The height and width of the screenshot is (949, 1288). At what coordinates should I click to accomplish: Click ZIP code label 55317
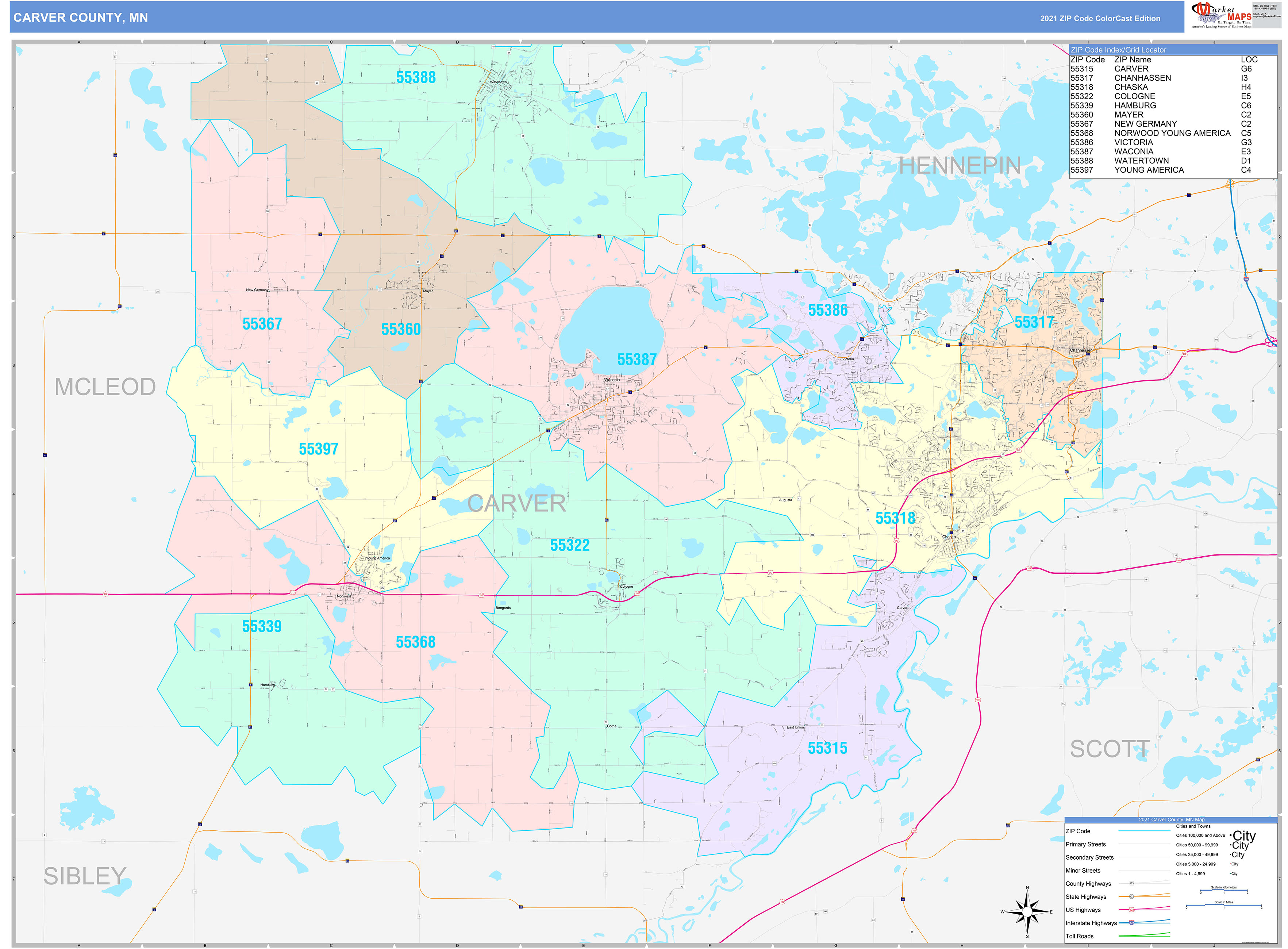(x=1034, y=322)
